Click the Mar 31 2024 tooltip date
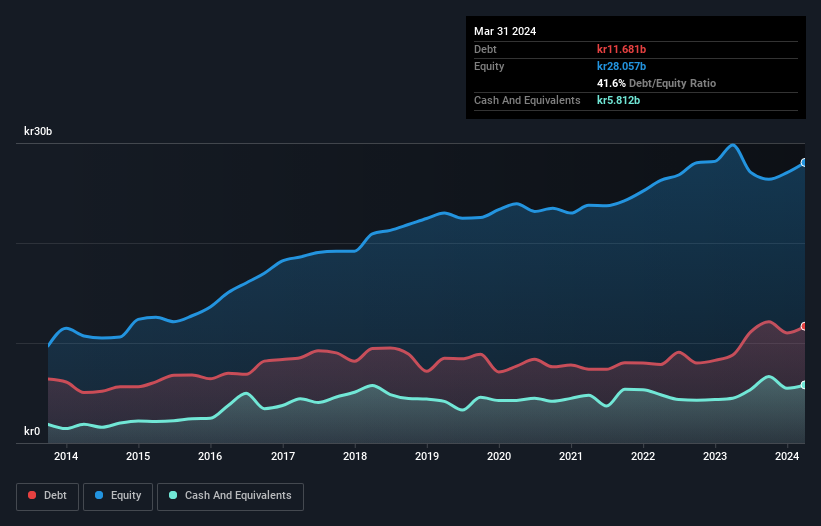The height and width of the screenshot is (526, 821). [x=505, y=31]
